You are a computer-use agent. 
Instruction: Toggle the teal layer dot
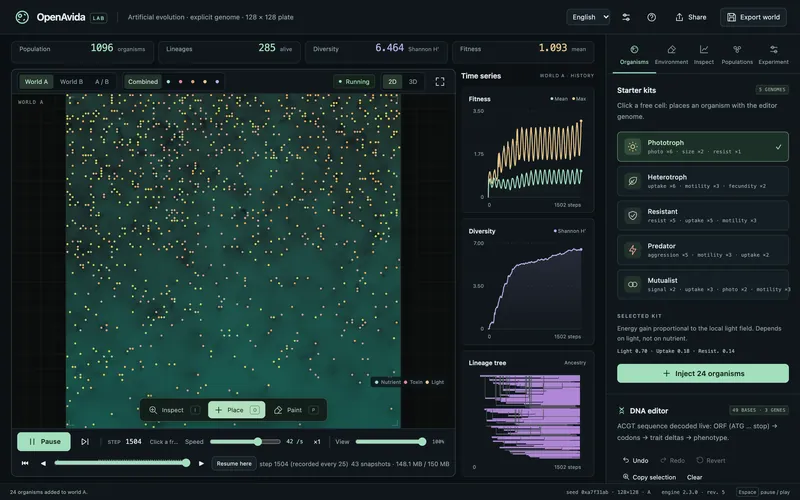[168, 82]
